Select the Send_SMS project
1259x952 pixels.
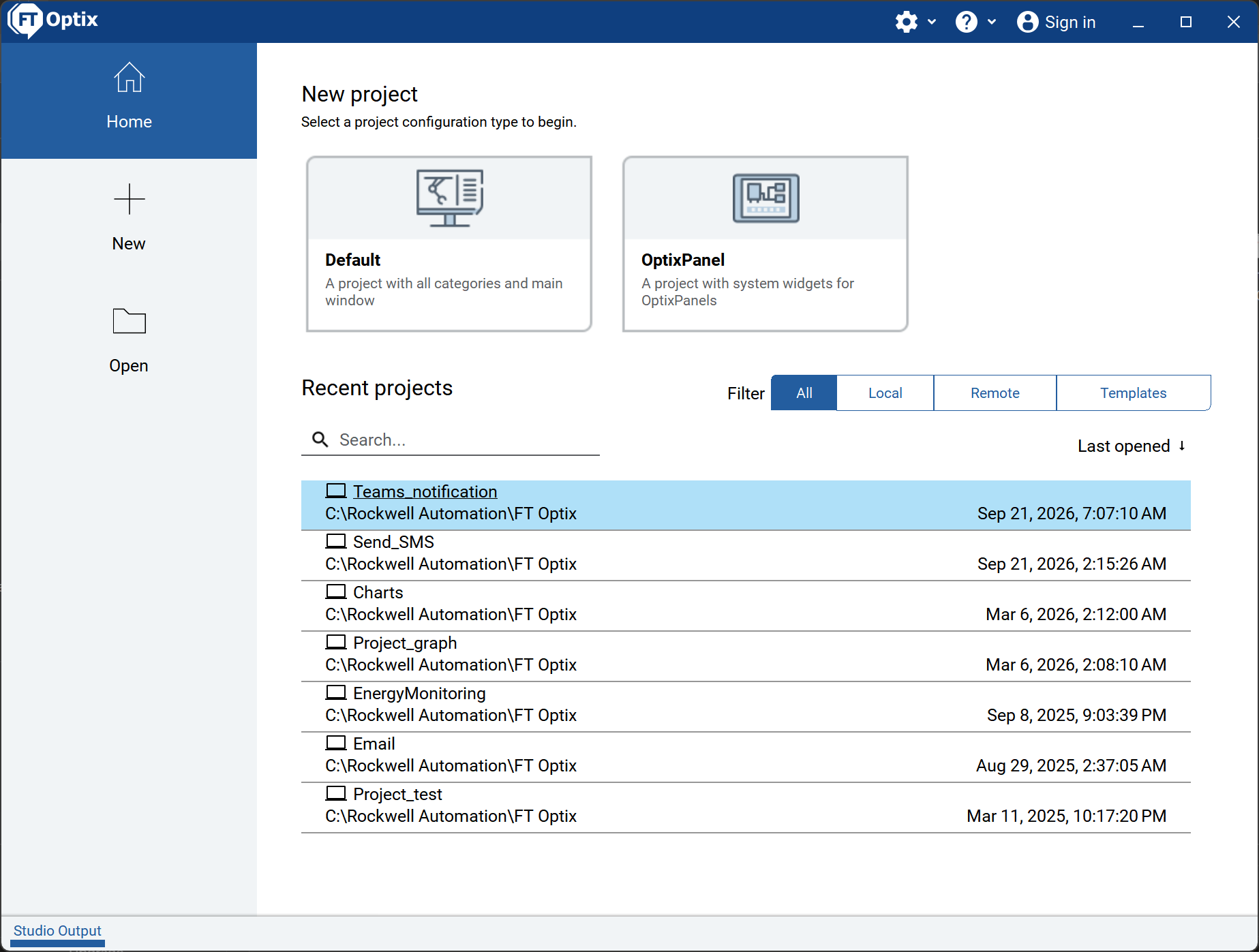click(746, 555)
